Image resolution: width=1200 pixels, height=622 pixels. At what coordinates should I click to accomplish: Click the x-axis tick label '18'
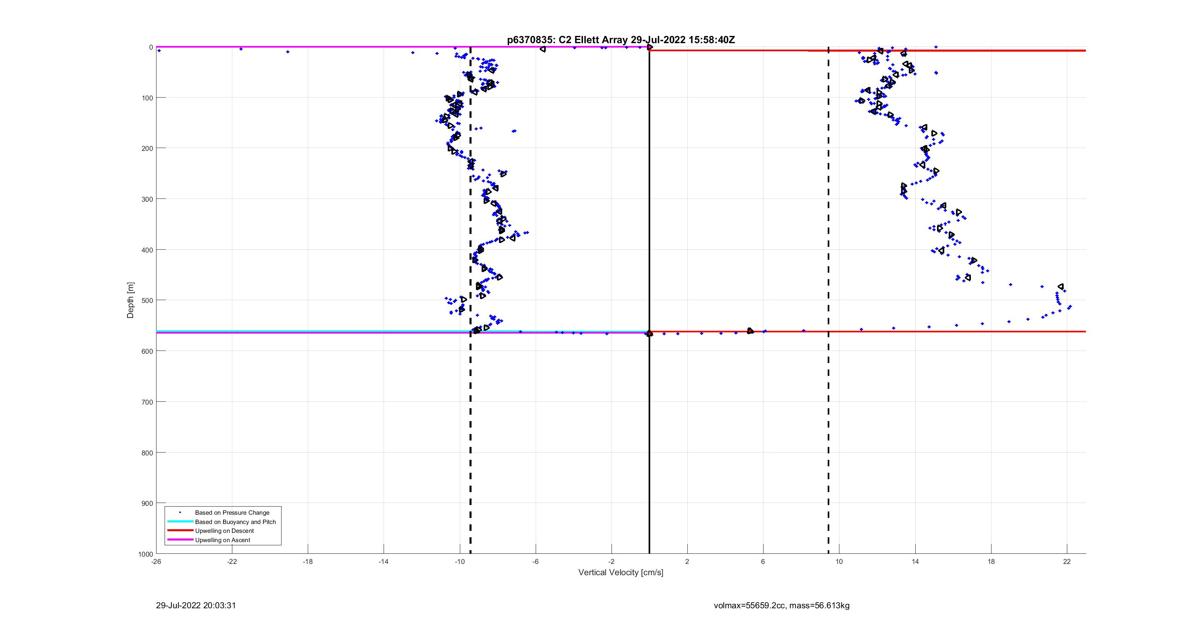992,562
